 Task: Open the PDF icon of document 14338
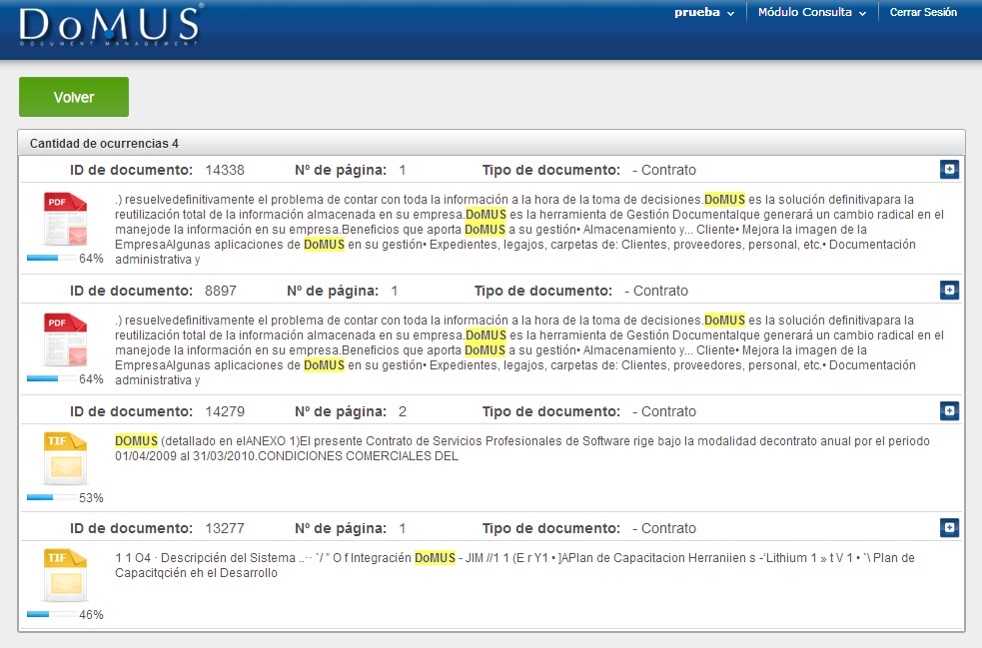pyautogui.click(x=65, y=219)
